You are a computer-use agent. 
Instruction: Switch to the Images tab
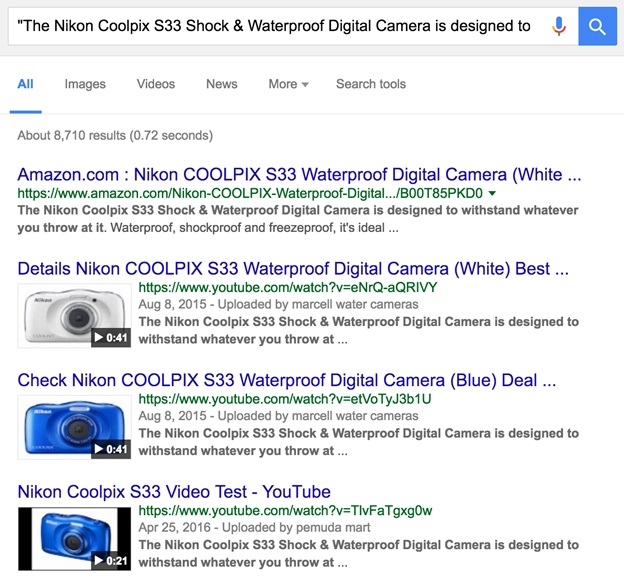coord(85,84)
